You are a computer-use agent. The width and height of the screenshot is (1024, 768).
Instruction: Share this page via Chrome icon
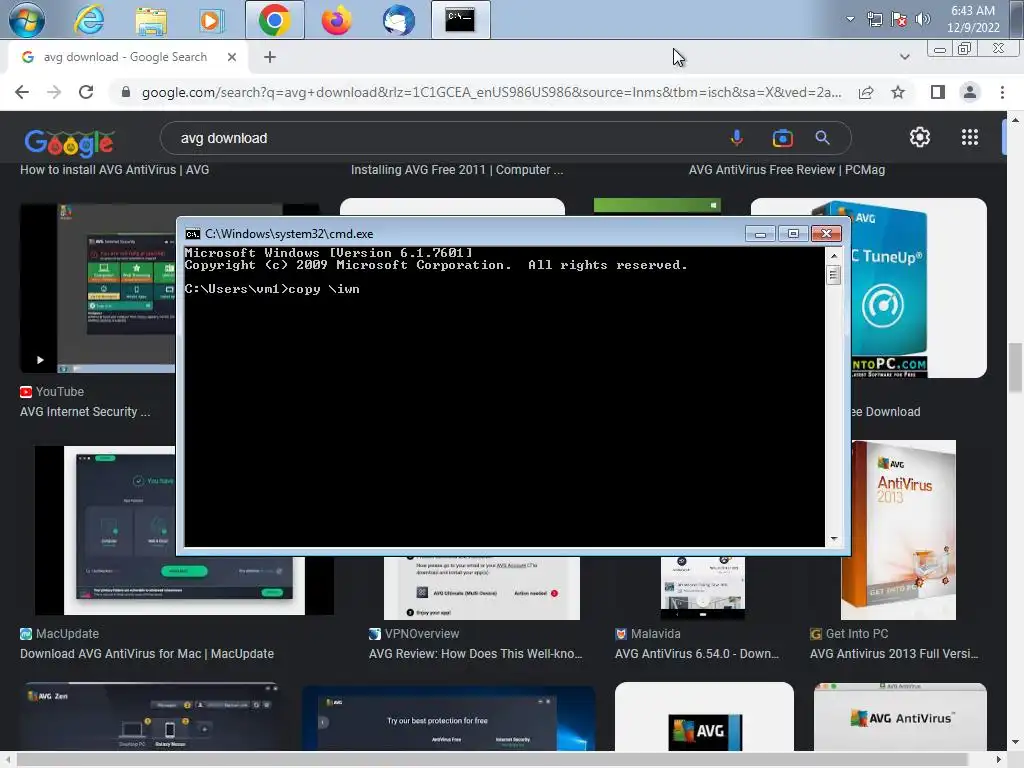(x=866, y=92)
